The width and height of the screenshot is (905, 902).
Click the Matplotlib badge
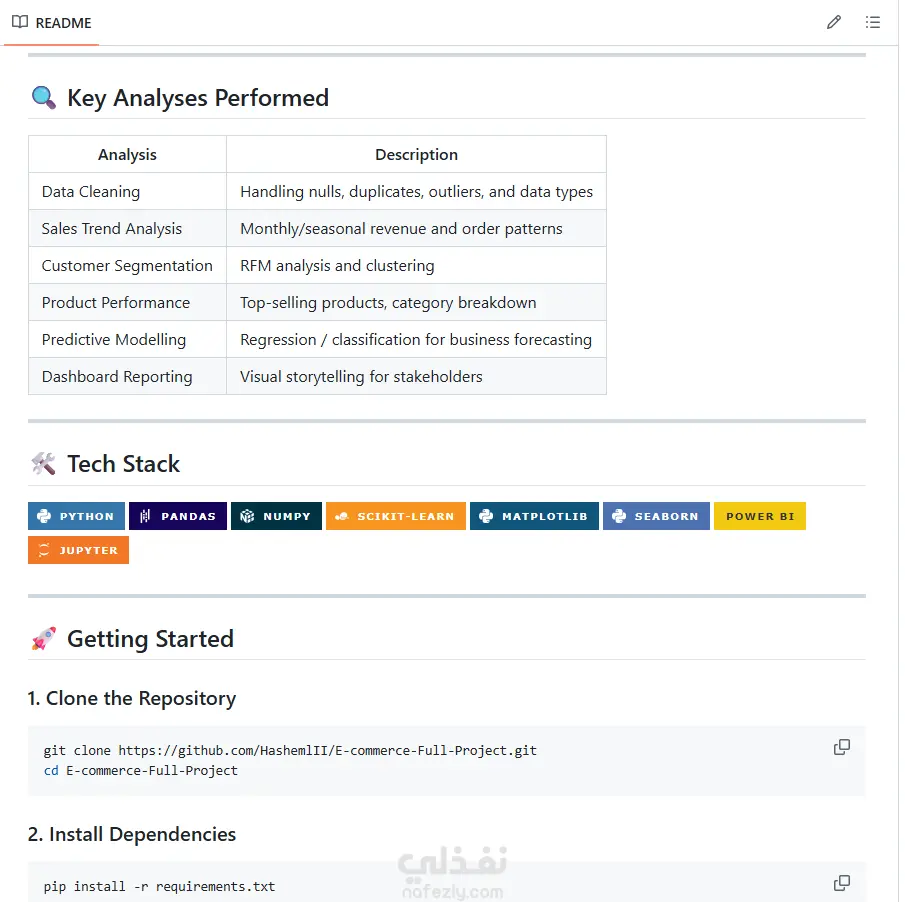point(534,516)
